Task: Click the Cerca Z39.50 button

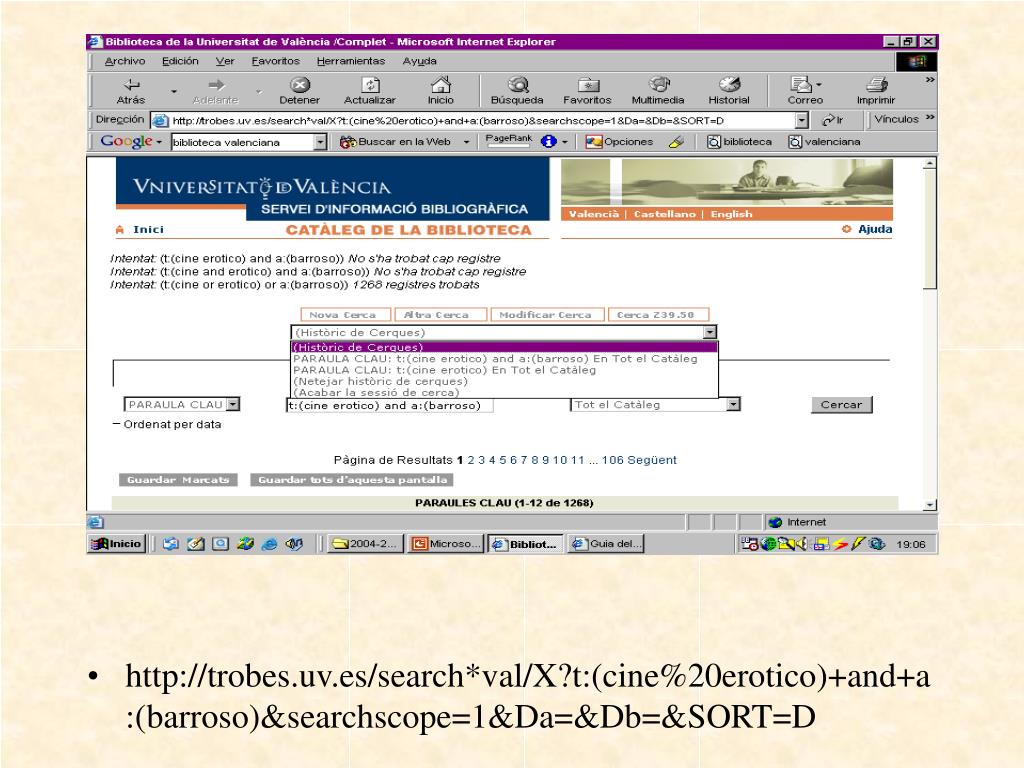Action: (x=658, y=315)
